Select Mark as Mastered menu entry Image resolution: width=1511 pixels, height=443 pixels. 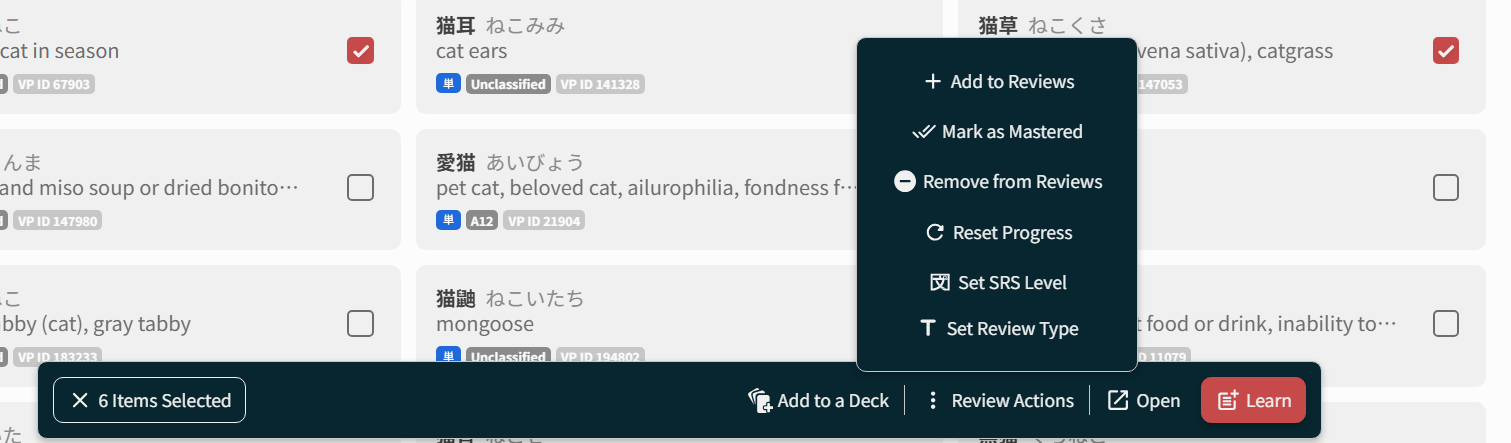tap(1011, 132)
